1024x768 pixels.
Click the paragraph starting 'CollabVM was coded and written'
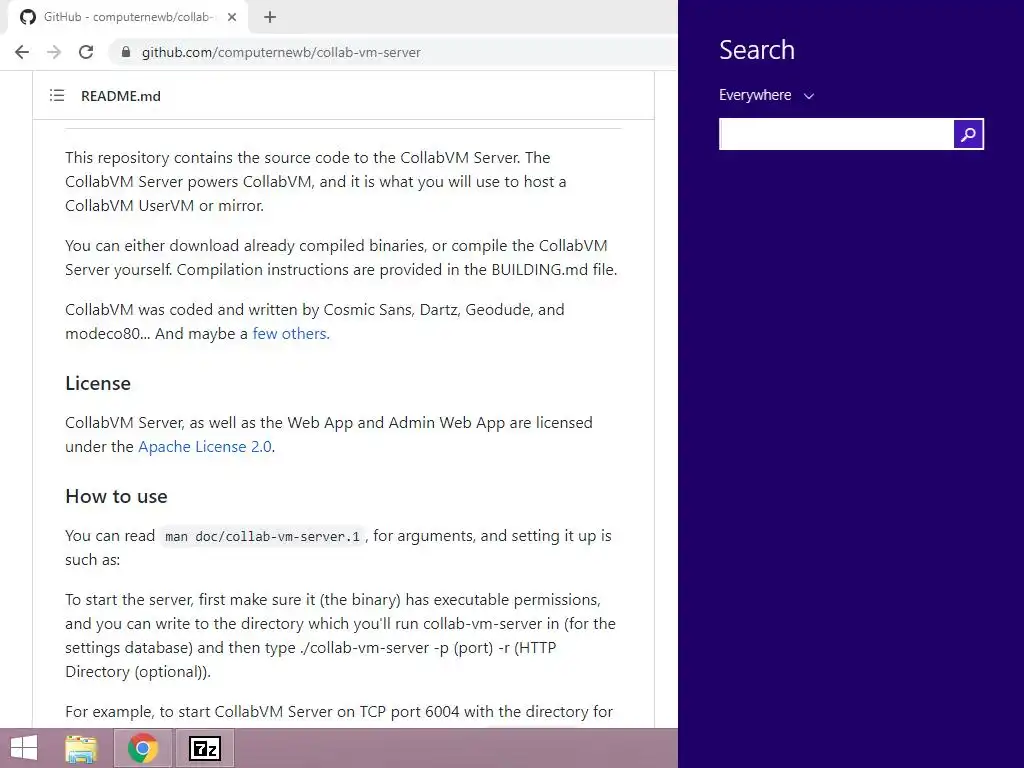pos(315,321)
